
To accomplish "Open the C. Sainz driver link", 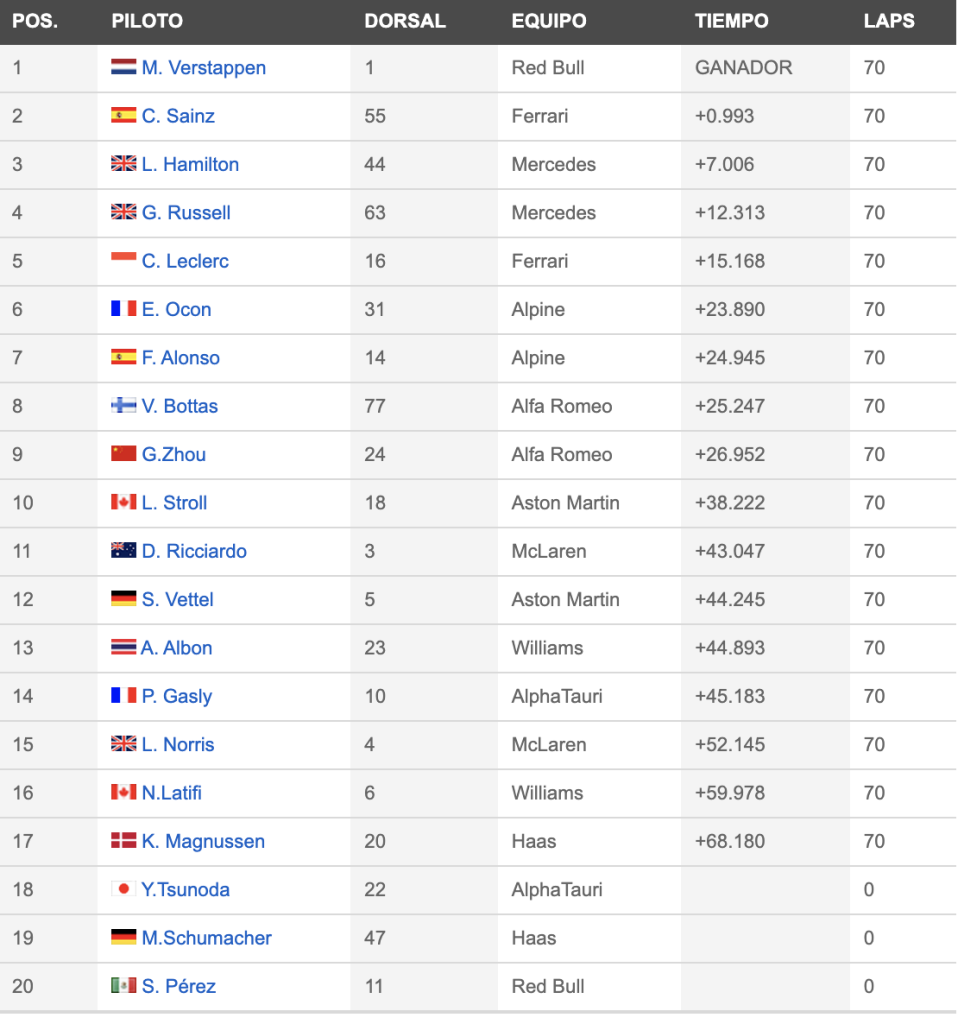I will pos(178,116).
